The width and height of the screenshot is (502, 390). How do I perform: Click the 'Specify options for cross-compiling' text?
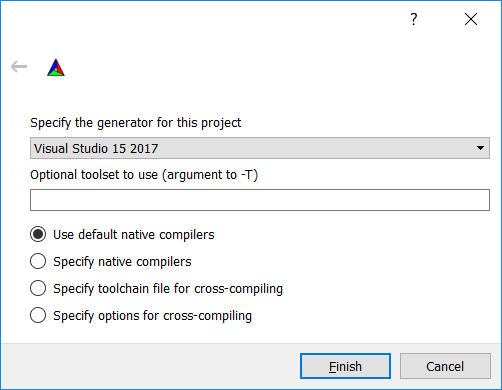pyautogui.click(x=152, y=316)
